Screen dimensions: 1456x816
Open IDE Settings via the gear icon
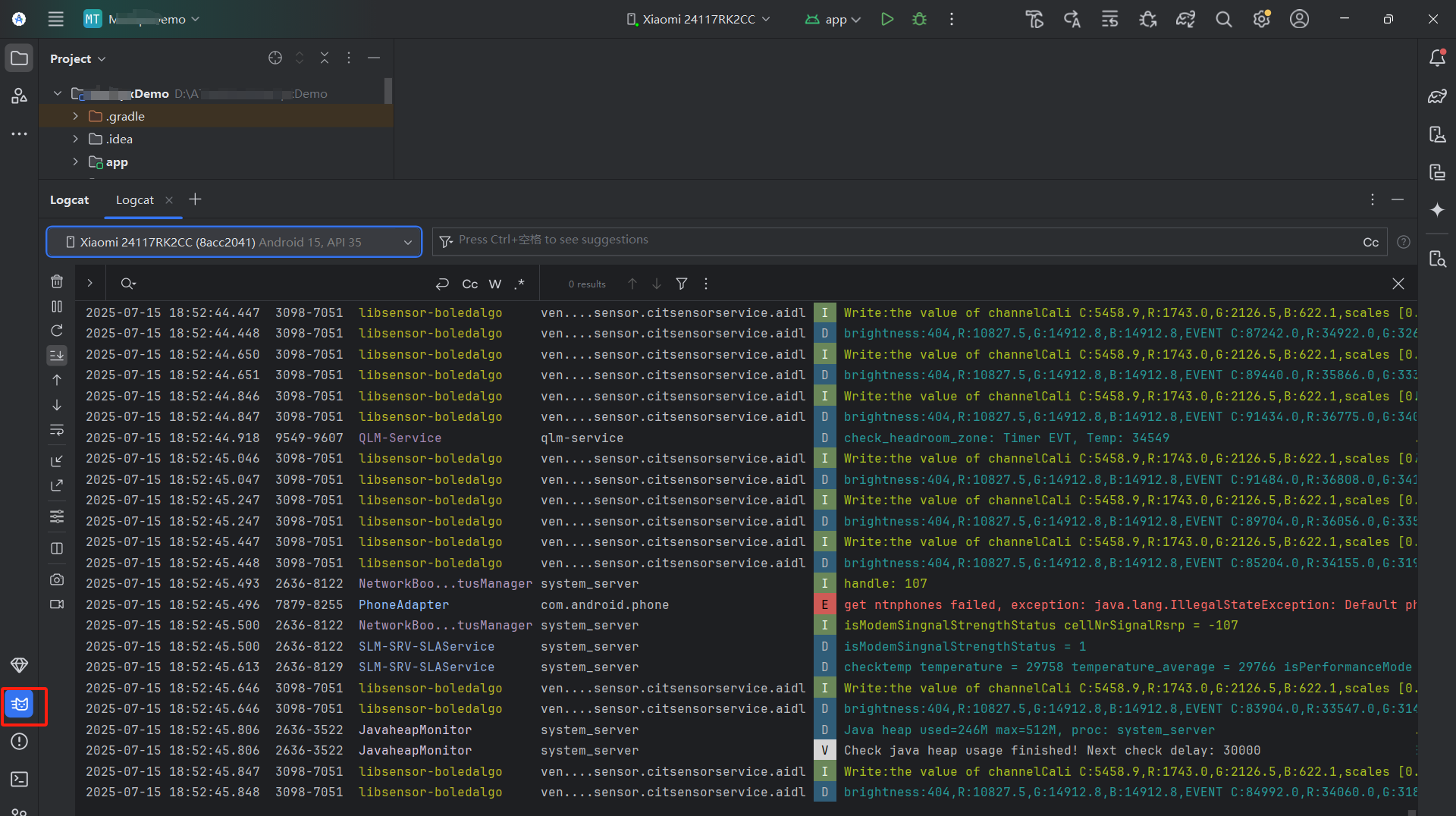[x=1261, y=19]
